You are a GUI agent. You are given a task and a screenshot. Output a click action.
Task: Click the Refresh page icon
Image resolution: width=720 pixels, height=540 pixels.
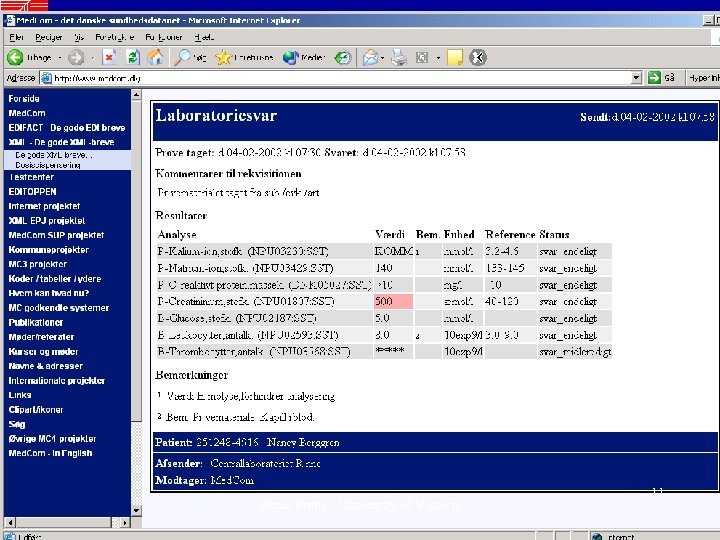pyautogui.click(x=133, y=57)
